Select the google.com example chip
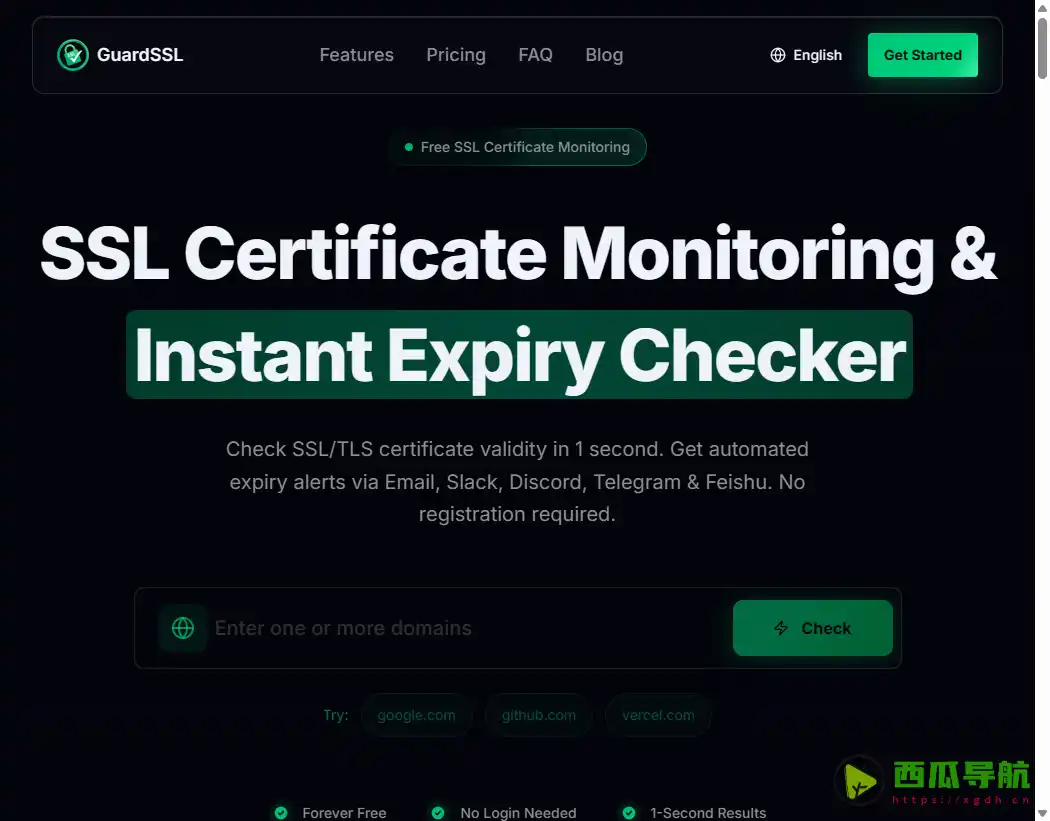The width and height of the screenshot is (1050, 821). (416, 715)
